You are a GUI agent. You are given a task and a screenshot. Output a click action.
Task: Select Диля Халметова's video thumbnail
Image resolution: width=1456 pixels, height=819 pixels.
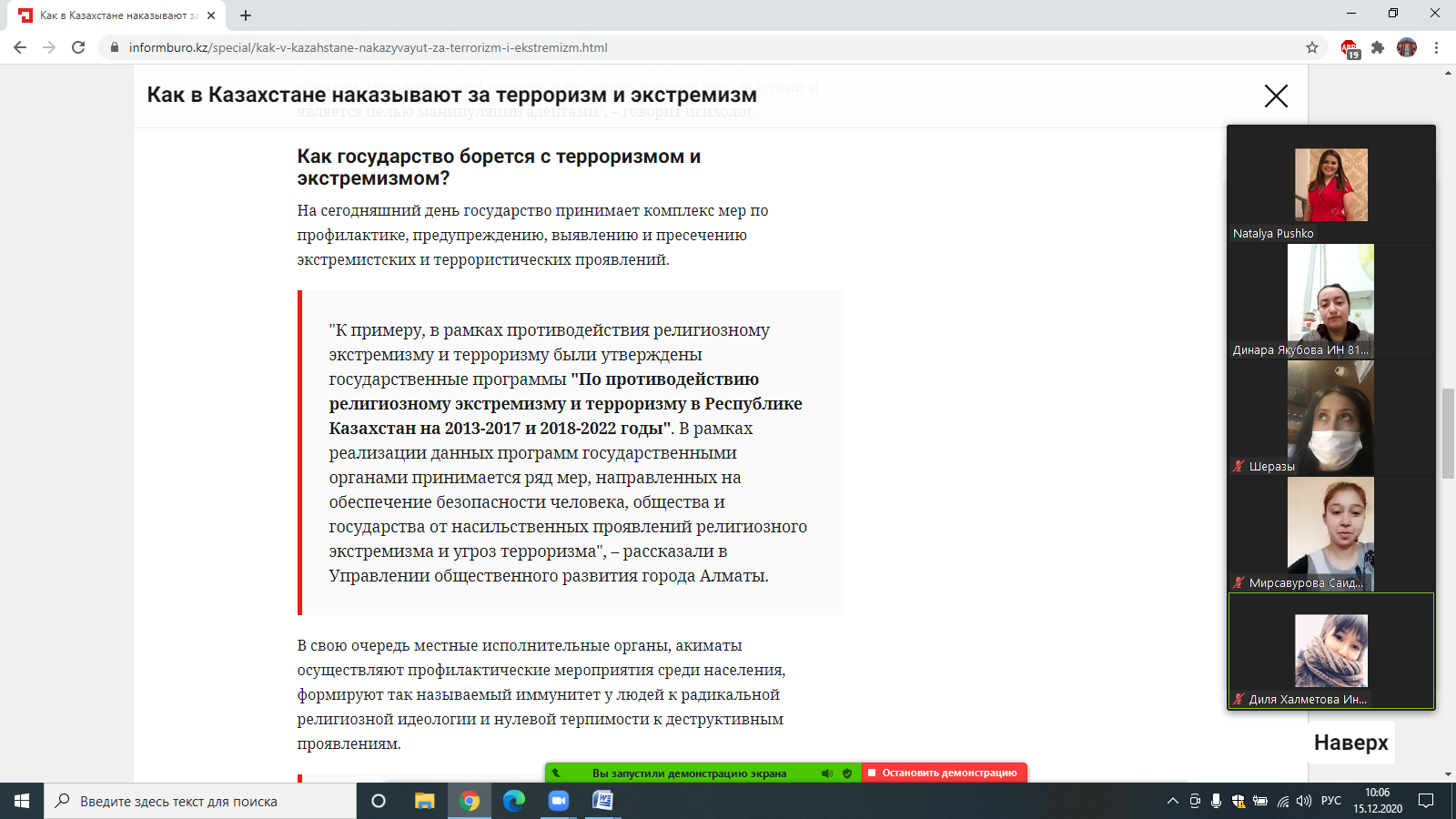[1331, 651]
